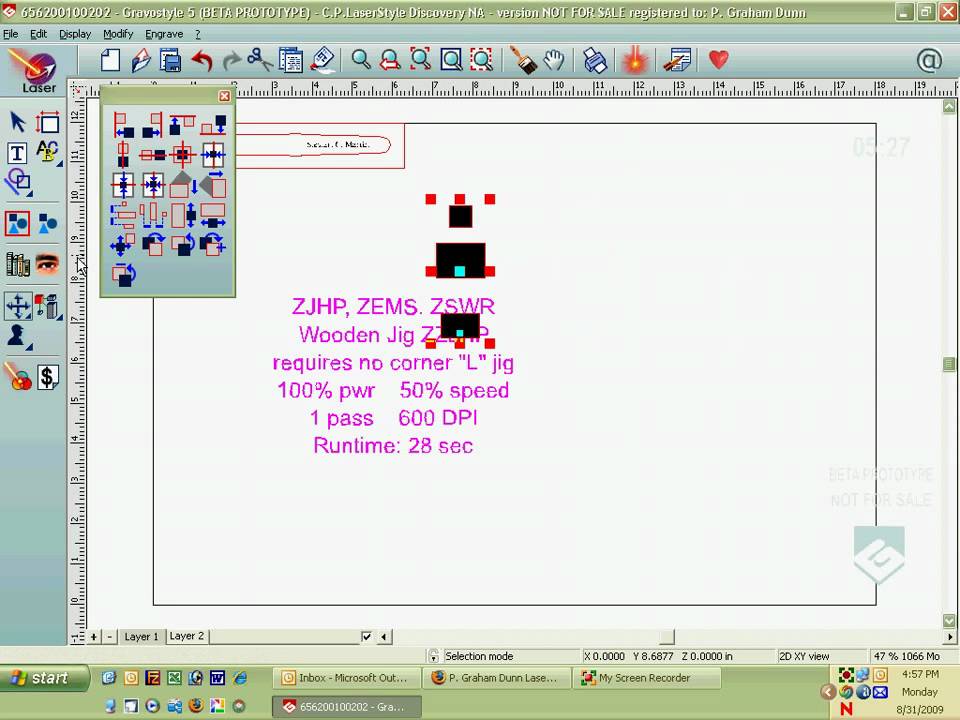Screen dimensions: 960x720
Task: Open the ABC curved text tool
Action: tap(48, 151)
